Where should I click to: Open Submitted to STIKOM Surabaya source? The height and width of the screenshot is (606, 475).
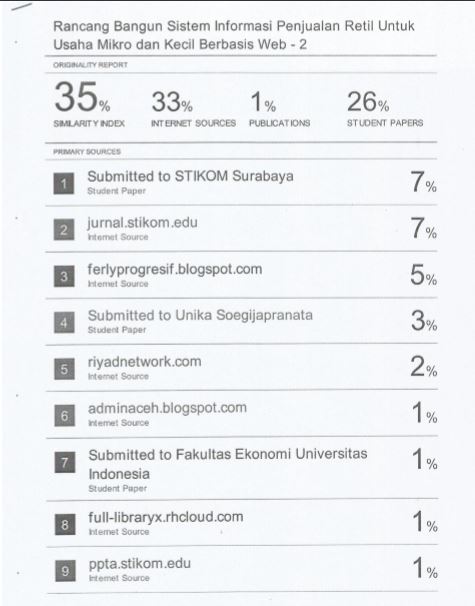190,176
